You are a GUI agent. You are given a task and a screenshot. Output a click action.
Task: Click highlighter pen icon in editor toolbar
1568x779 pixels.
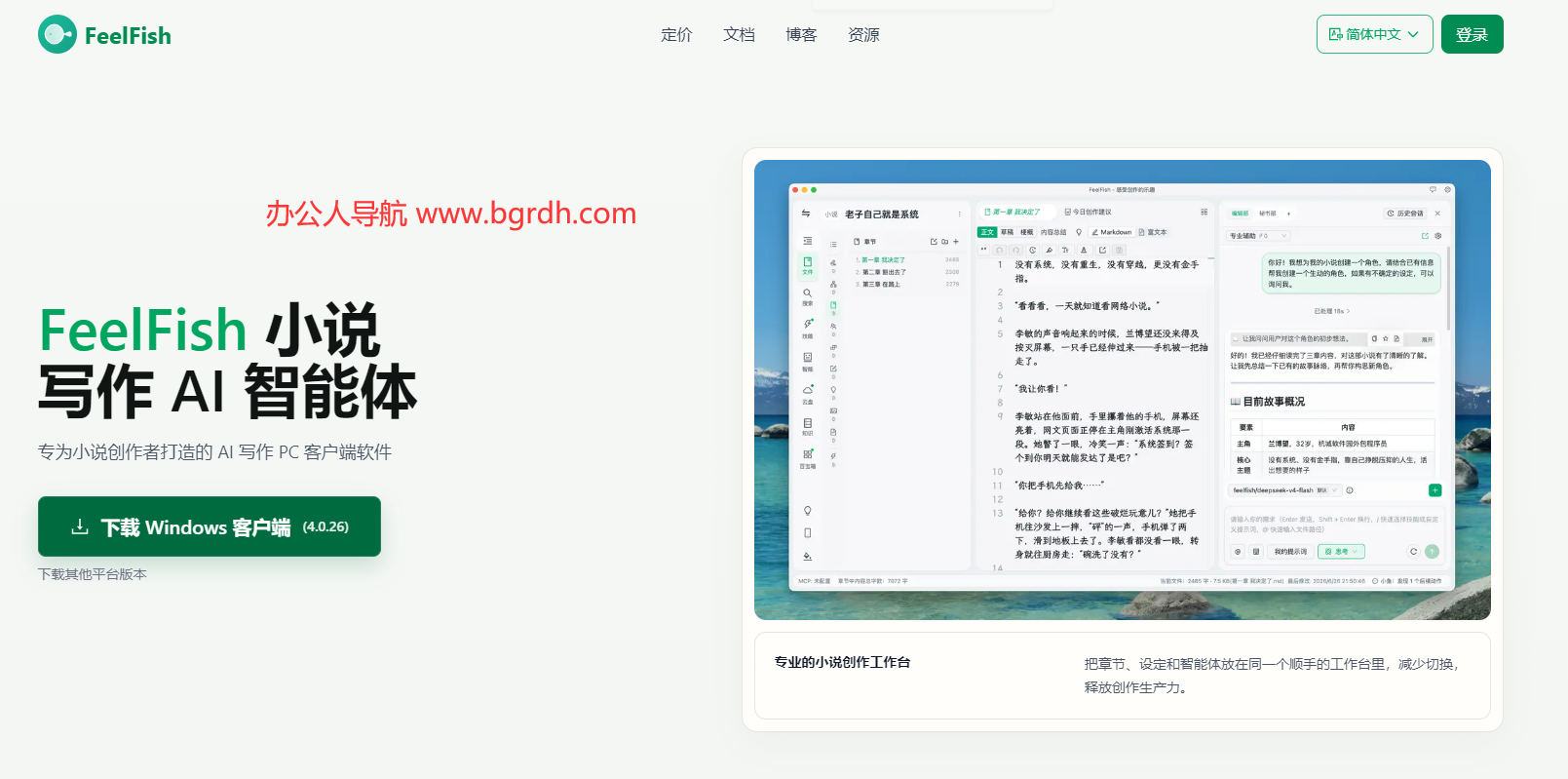(x=1049, y=250)
